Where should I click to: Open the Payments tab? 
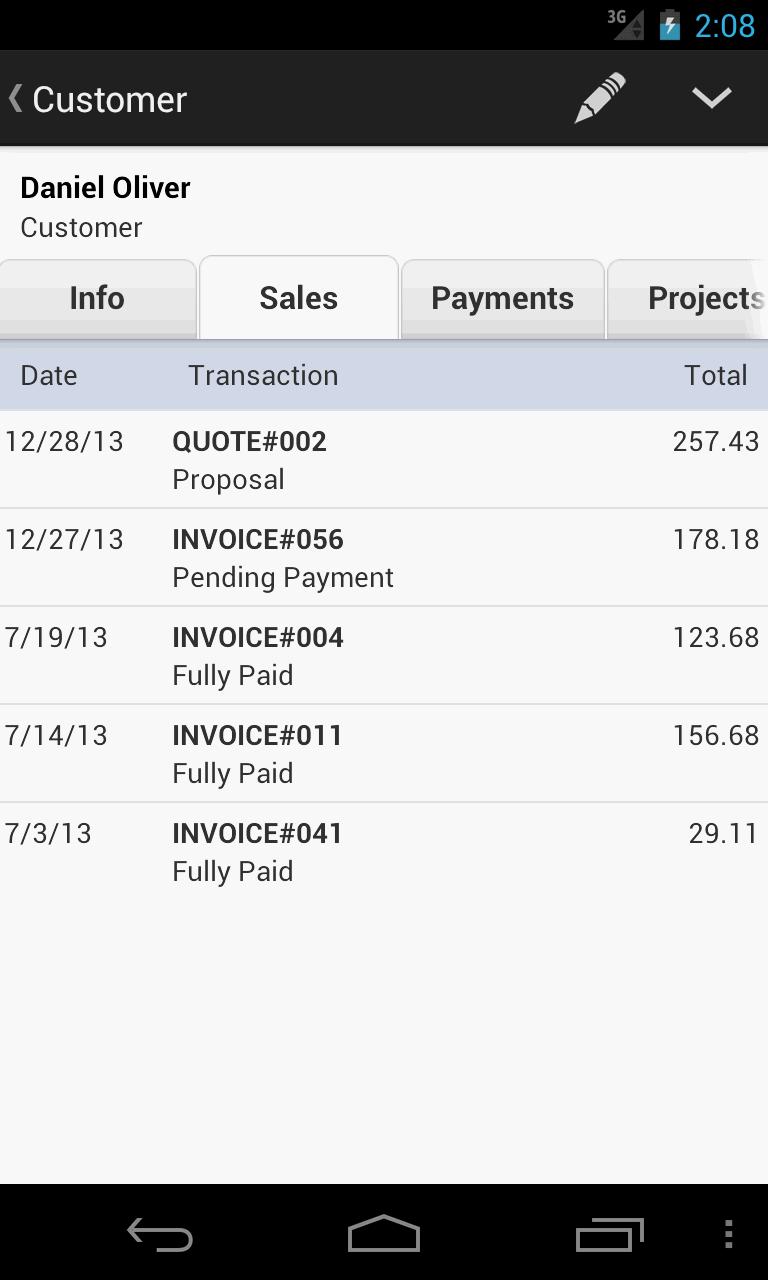point(502,298)
